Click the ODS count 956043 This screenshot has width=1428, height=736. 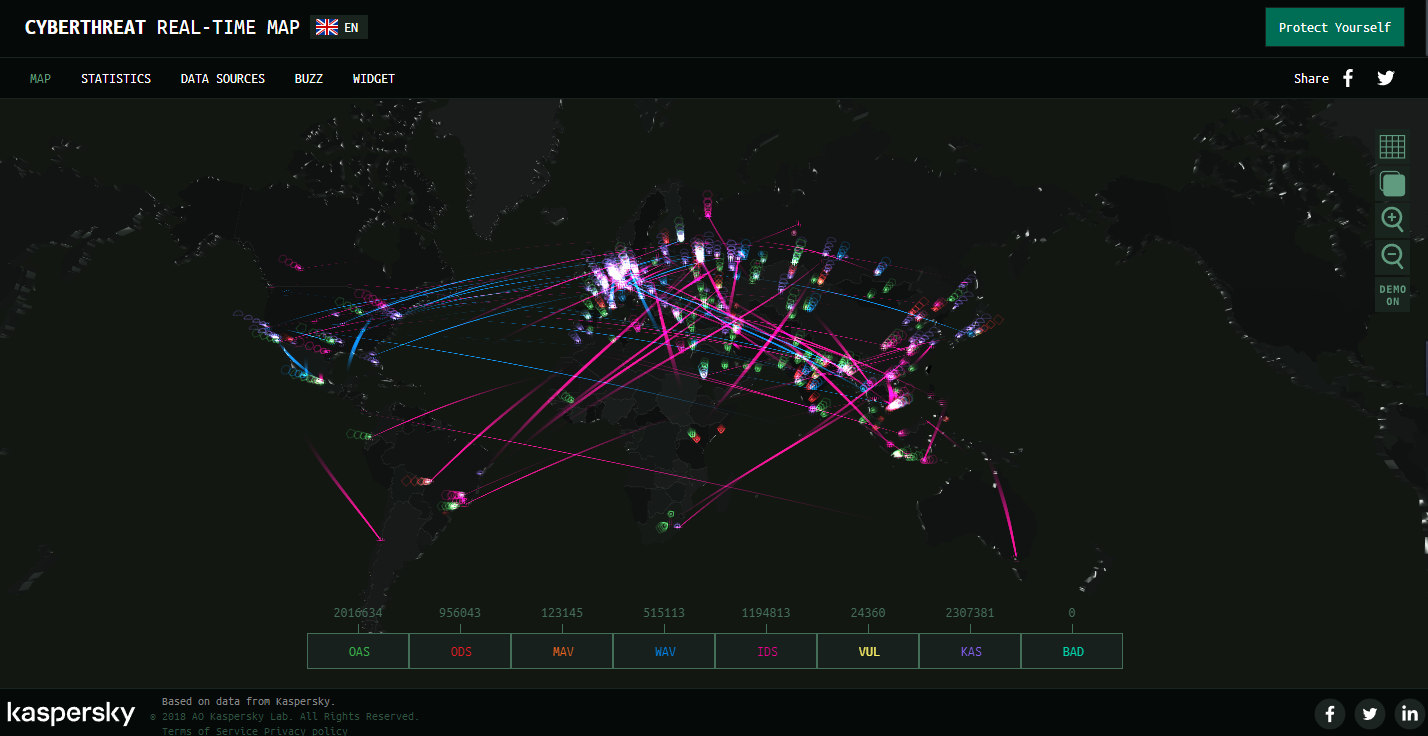coord(460,612)
